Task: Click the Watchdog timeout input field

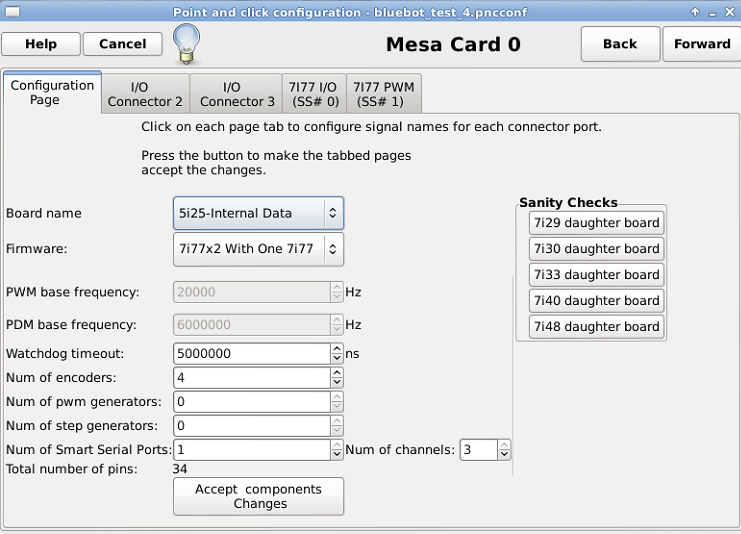Action: click(x=251, y=353)
